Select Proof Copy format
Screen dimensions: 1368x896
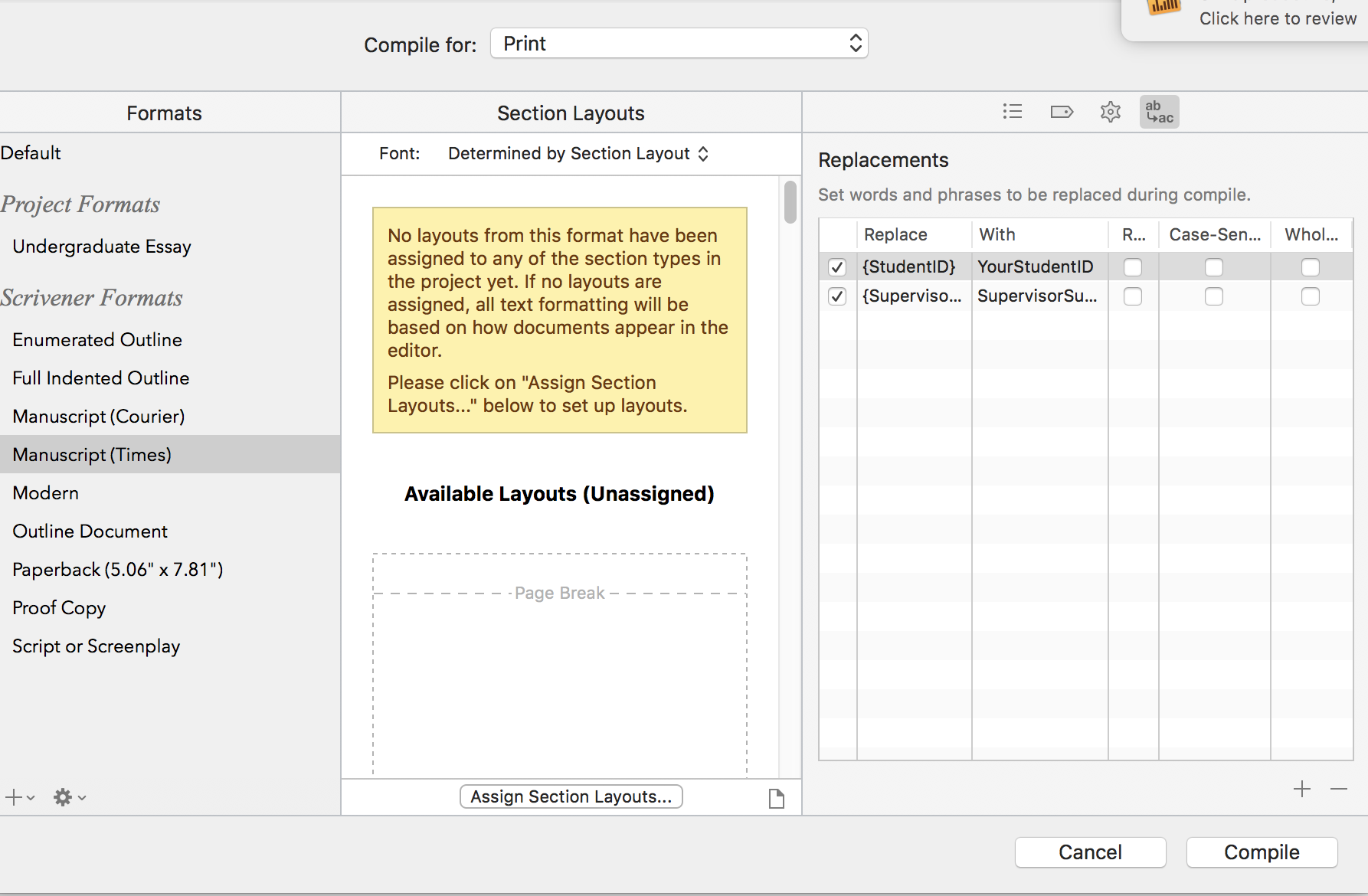170,608
